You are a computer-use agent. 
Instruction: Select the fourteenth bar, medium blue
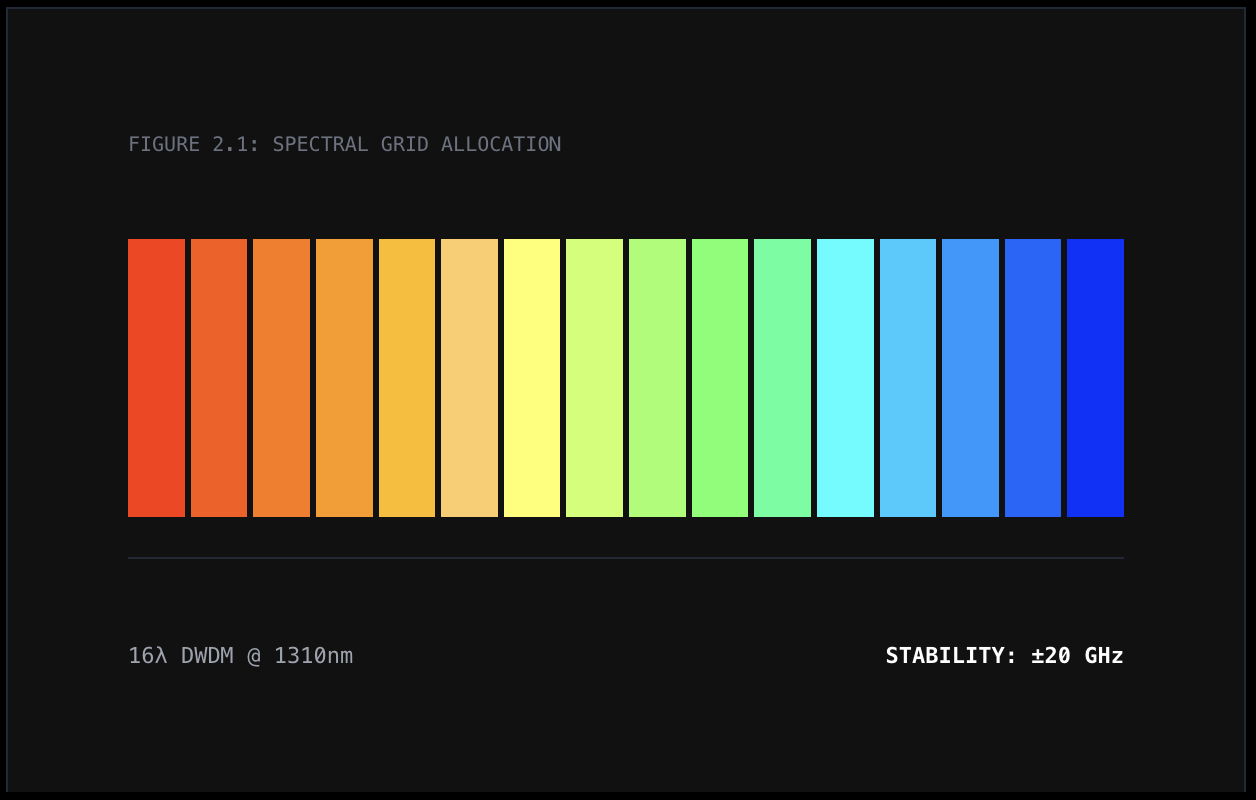point(970,378)
